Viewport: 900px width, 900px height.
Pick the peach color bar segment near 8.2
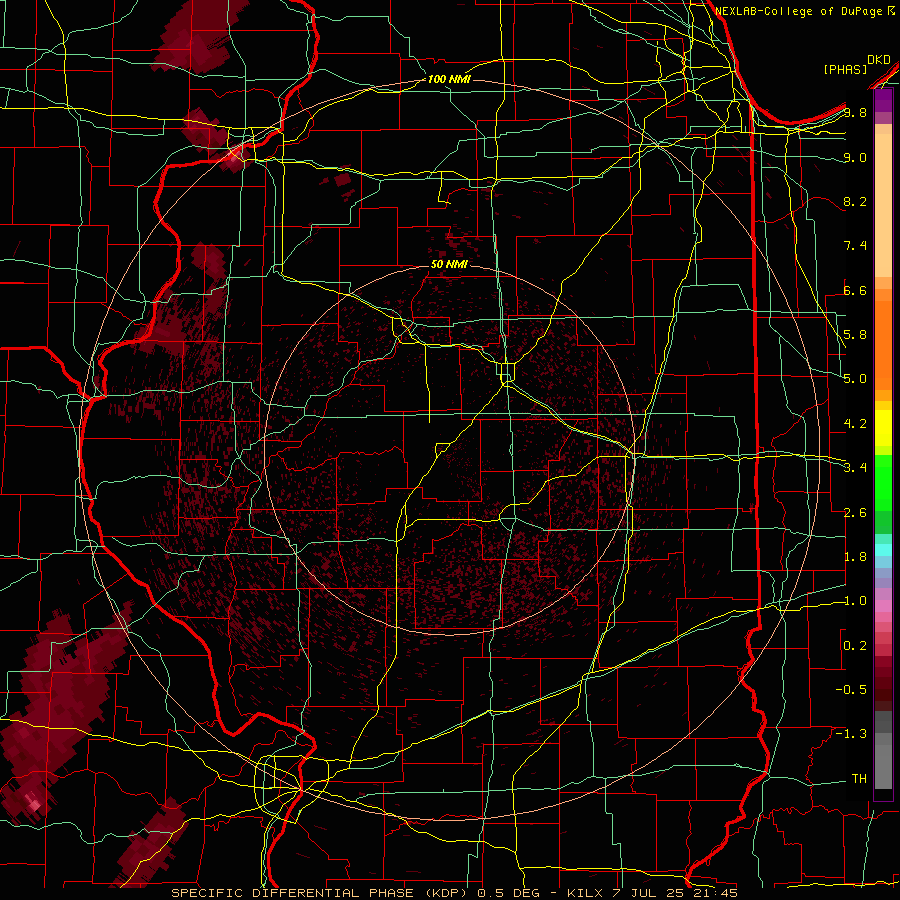[x=883, y=205]
